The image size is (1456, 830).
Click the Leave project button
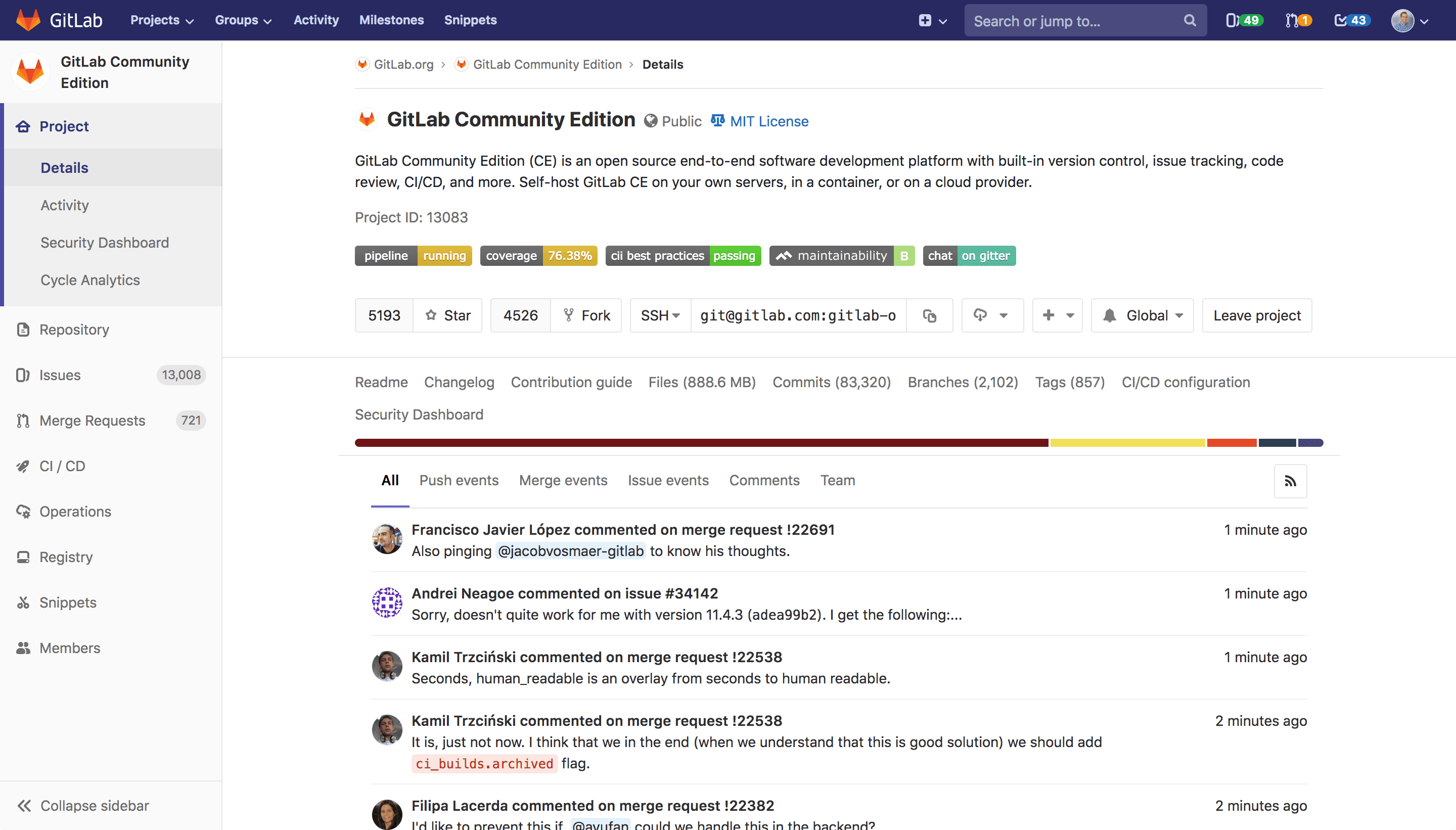pos(1256,315)
